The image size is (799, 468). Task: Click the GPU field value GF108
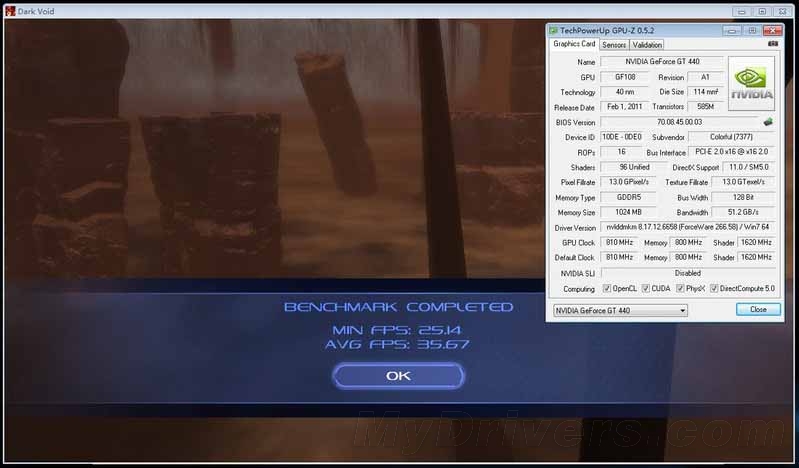pyautogui.click(x=625, y=77)
